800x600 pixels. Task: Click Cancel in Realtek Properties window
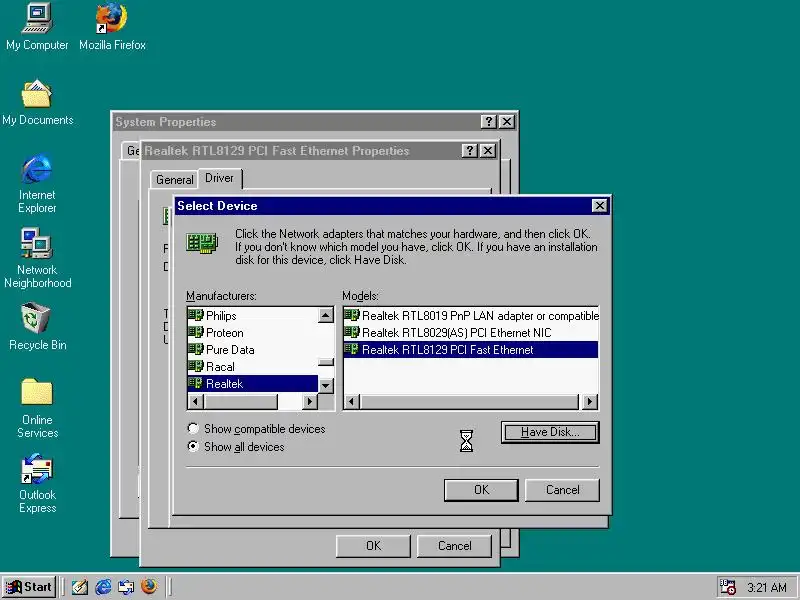coord(454,546)
